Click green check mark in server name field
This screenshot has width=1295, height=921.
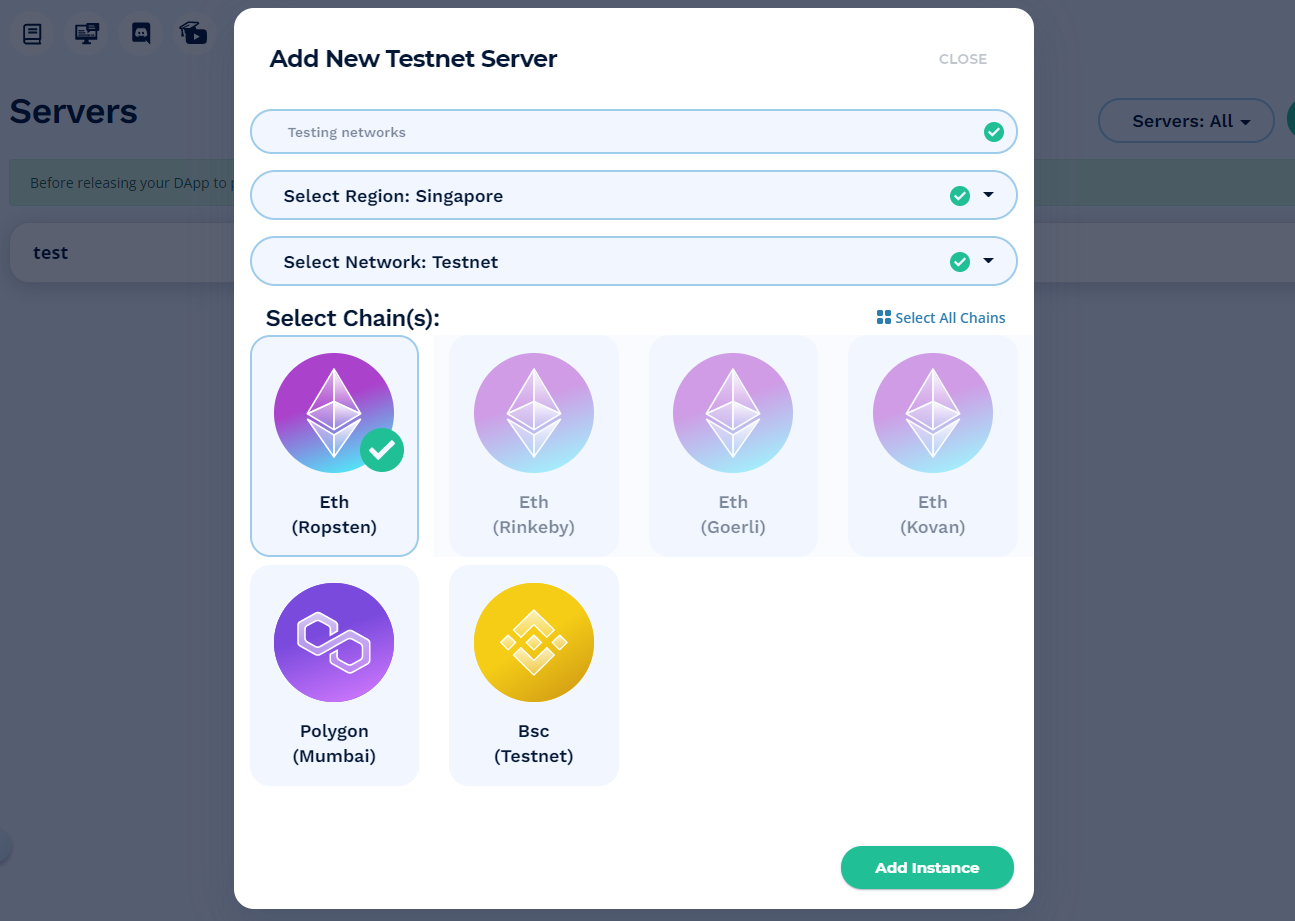tap(993, 132)
